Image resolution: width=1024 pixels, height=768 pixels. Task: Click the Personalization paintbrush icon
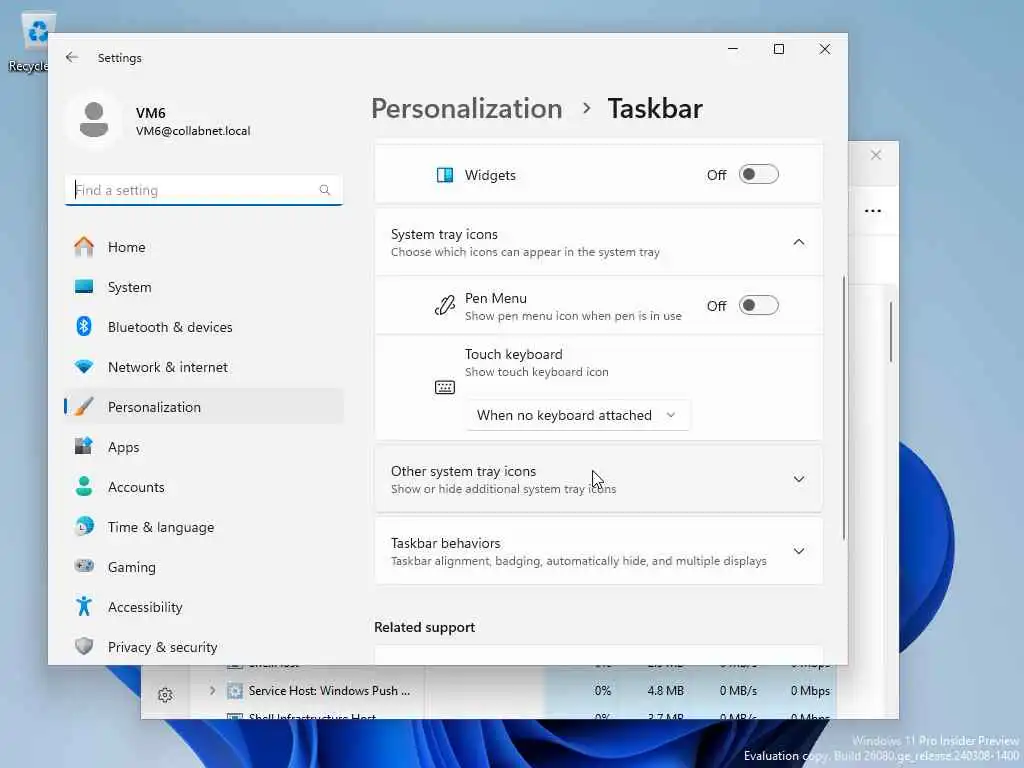(x=84, y=407)
